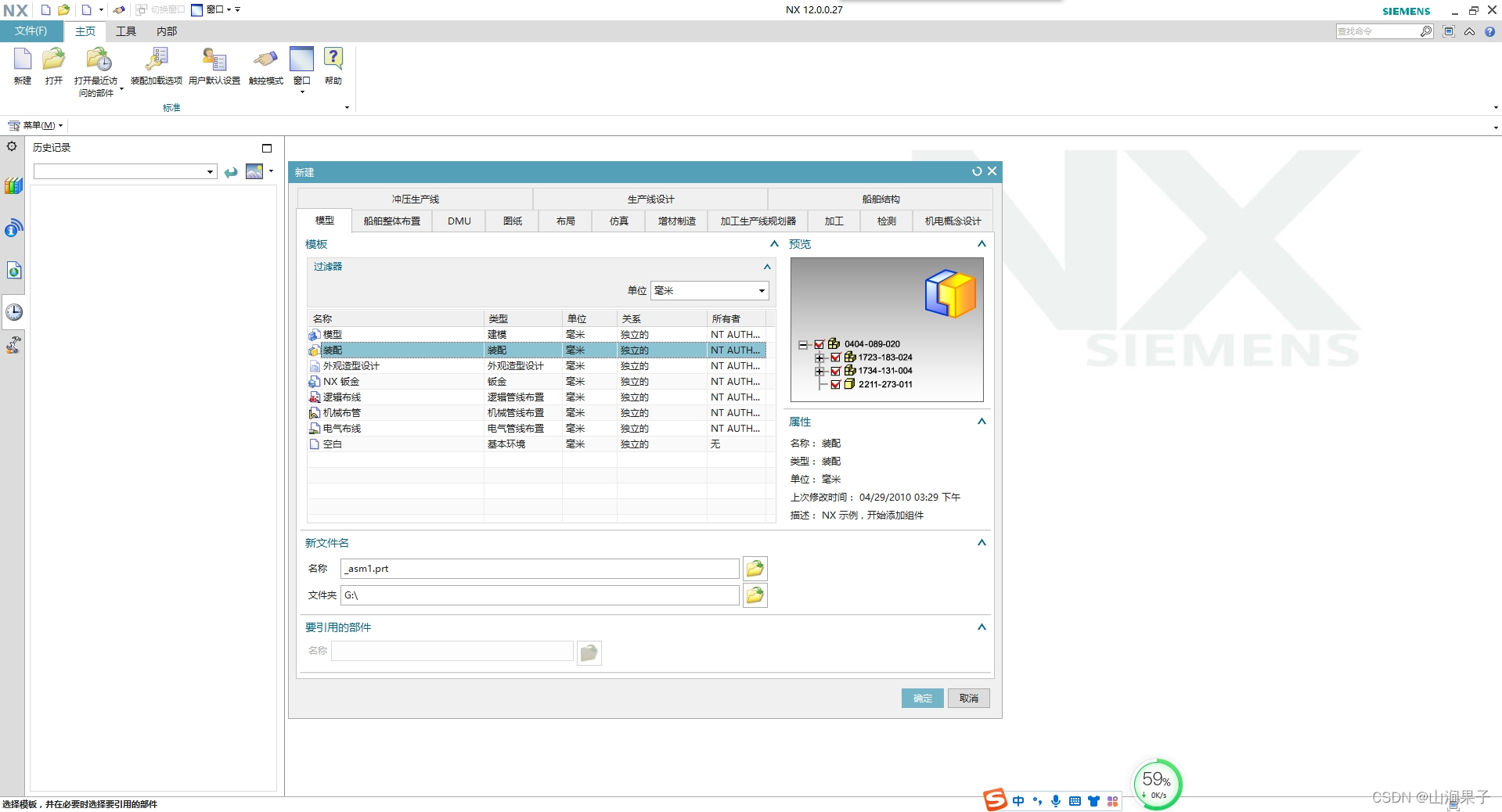Select the 机械布管 template row
The width and height of the screenshot is (1502, 812).
point(536,413)
